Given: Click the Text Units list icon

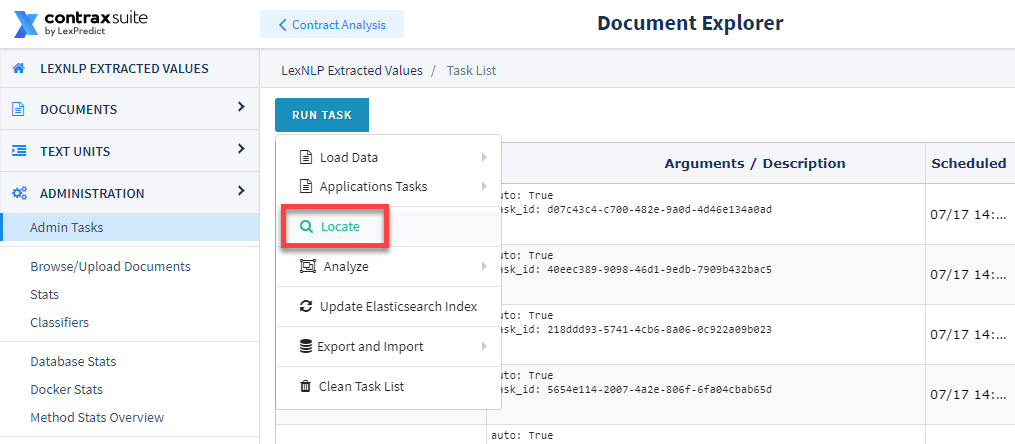Looking at the screenshot, I should point(19,151).
